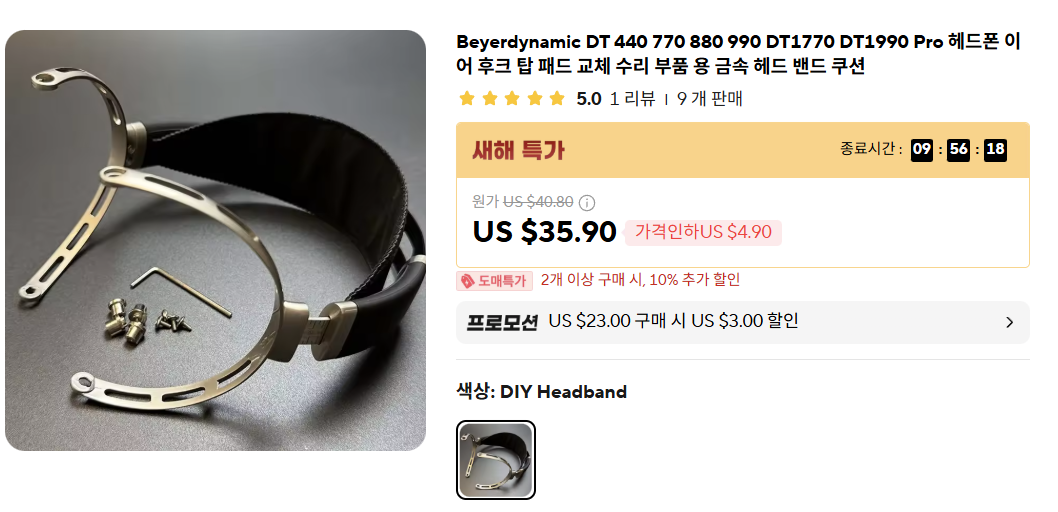Click the third yellow rating star
Viewport: 1058px width, 512px height.
pos(511,99)
